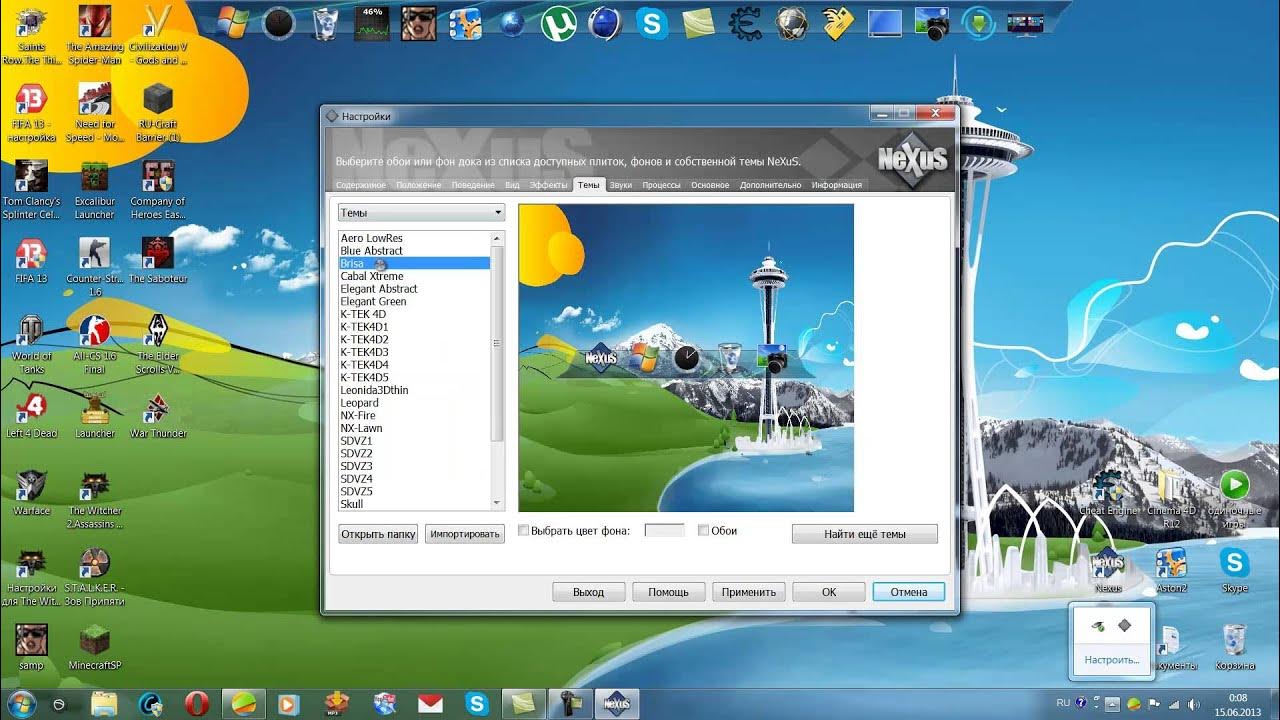Click the 'Открыть папку' button
The image size is (1280, 720).
[378, 534]
